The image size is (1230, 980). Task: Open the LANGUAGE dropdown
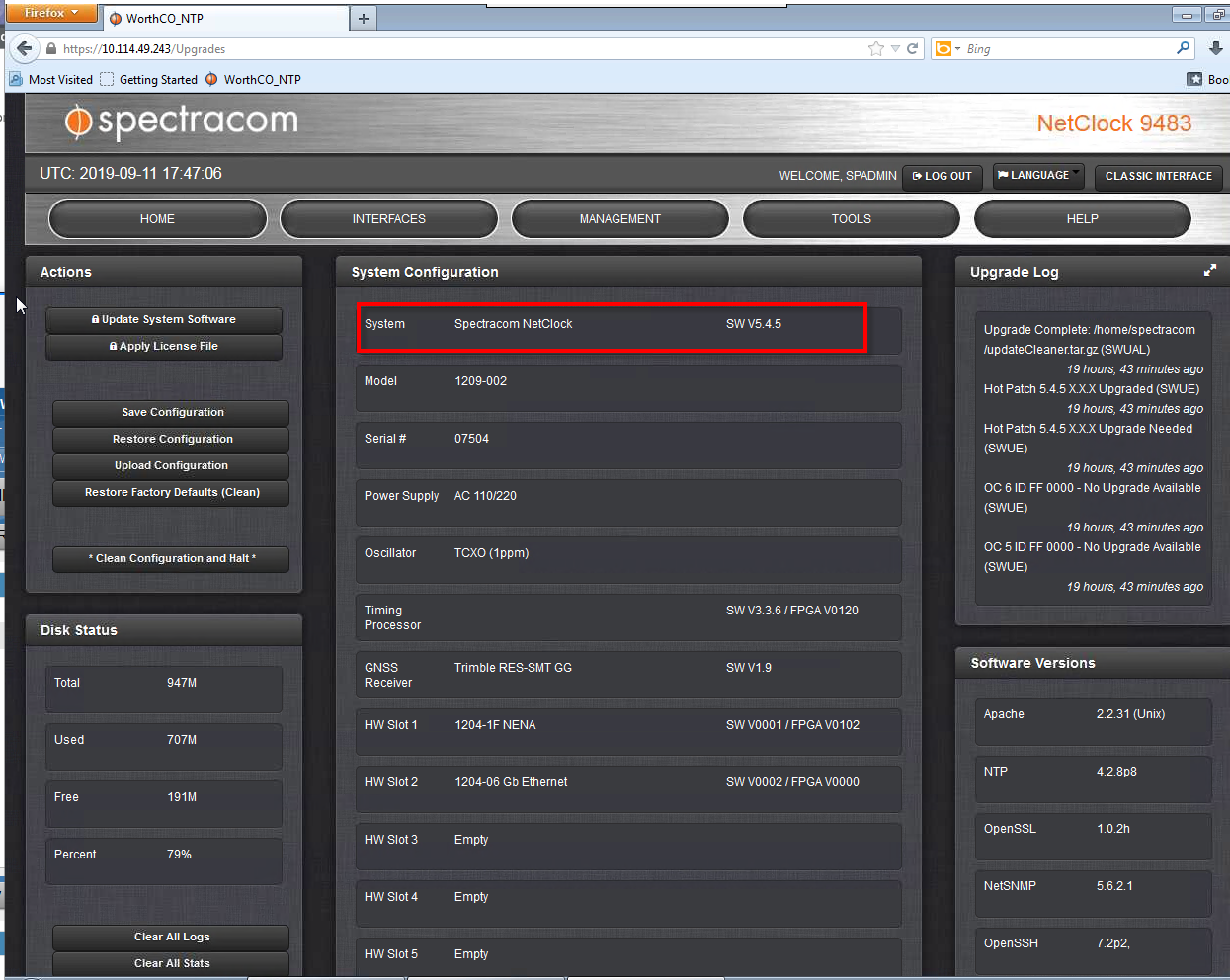point(1037,175)
